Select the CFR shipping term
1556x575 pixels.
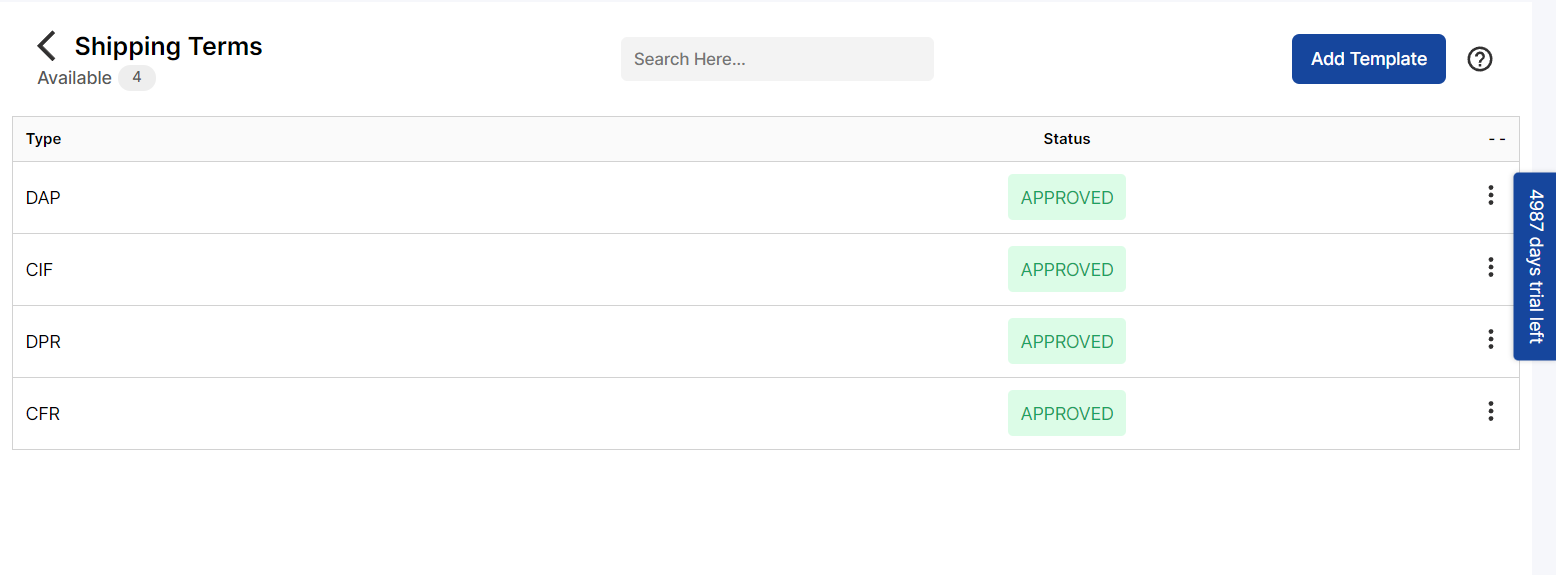43,414
